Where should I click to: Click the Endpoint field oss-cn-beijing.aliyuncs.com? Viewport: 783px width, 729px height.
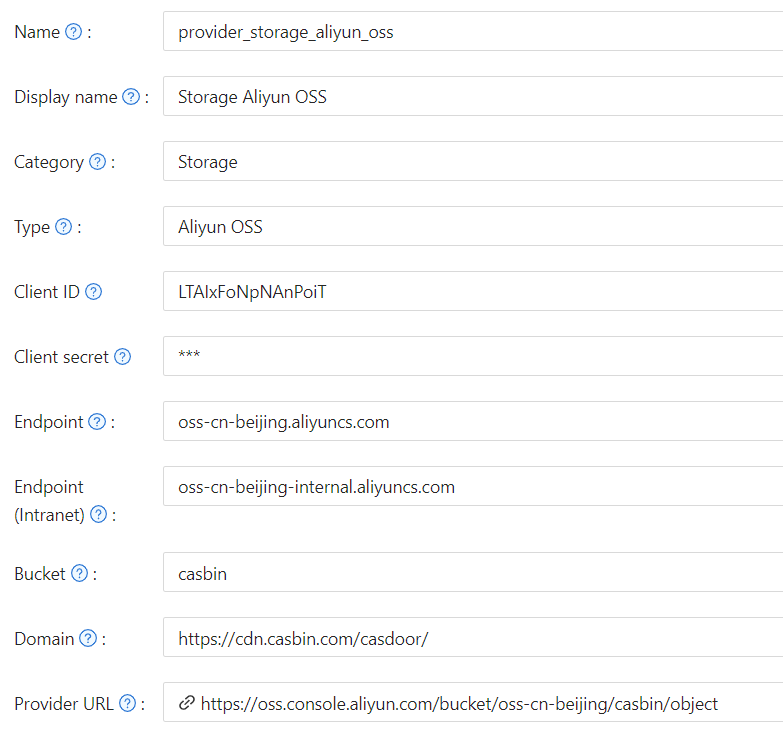pyautogui.click(x=472, y=422)
